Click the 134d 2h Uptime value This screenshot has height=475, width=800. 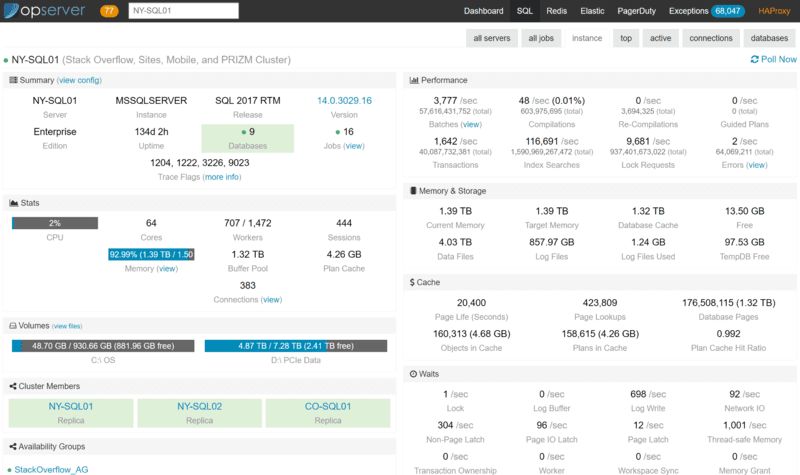[151, 132]
